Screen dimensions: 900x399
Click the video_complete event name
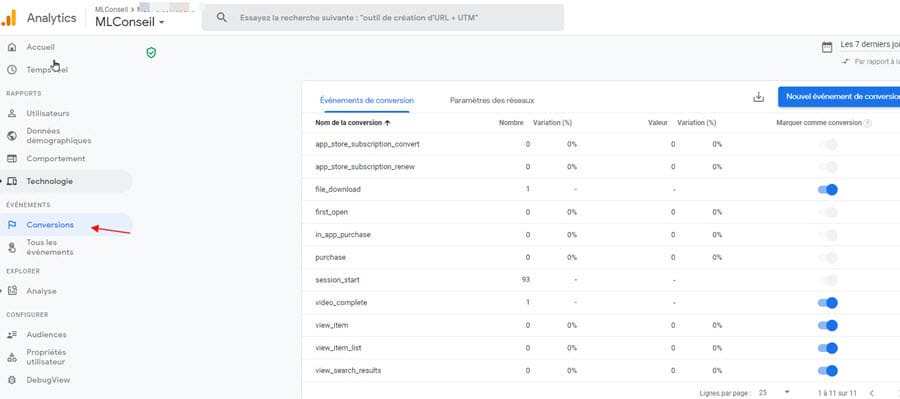(x=341, y=303)
